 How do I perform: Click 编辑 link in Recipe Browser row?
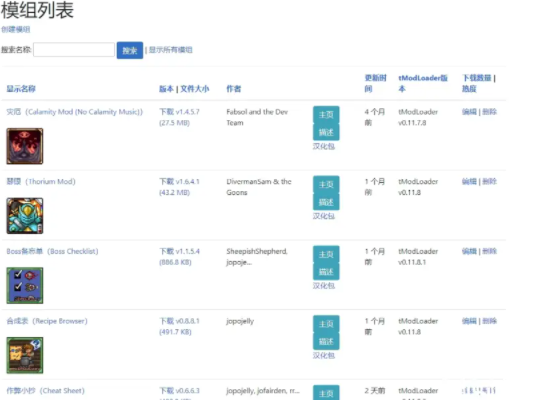(469, 321)
